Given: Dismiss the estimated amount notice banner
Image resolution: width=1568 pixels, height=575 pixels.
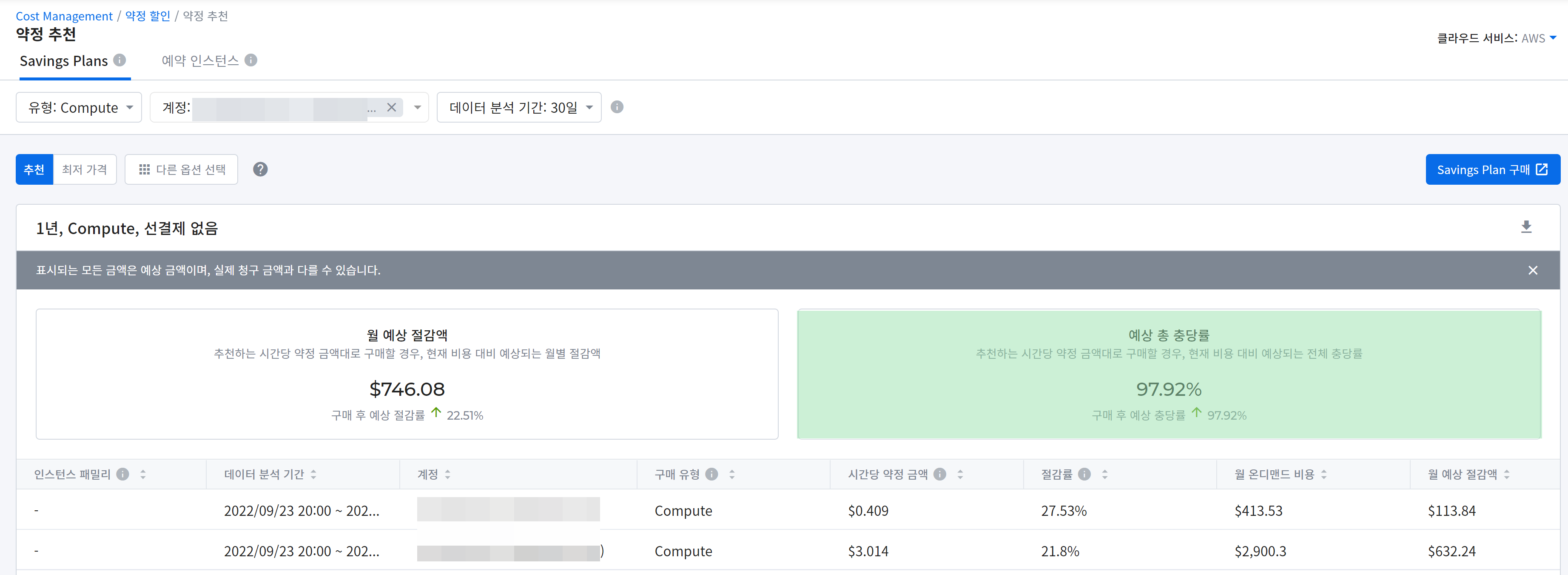Looking at the screenshot, I should pyautogui.click(x=1533, y=270).
